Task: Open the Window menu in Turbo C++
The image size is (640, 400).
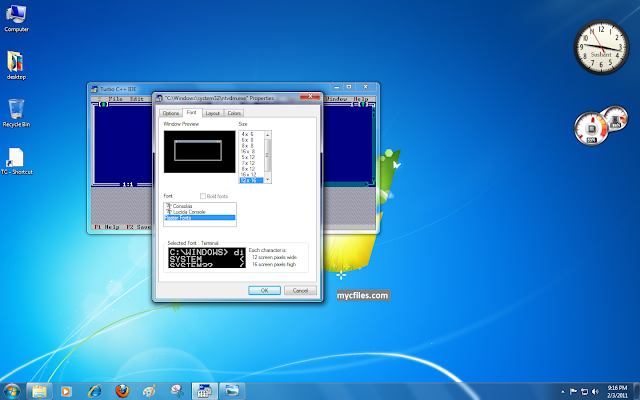Action: click(336, 99)
